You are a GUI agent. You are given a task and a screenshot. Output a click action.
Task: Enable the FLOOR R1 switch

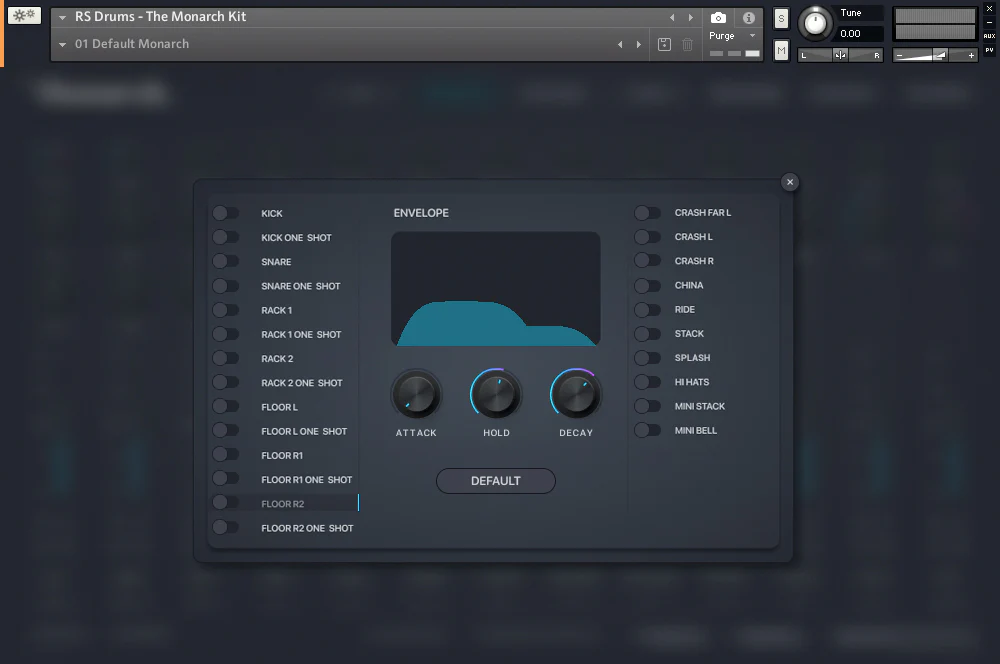(226, 455)
